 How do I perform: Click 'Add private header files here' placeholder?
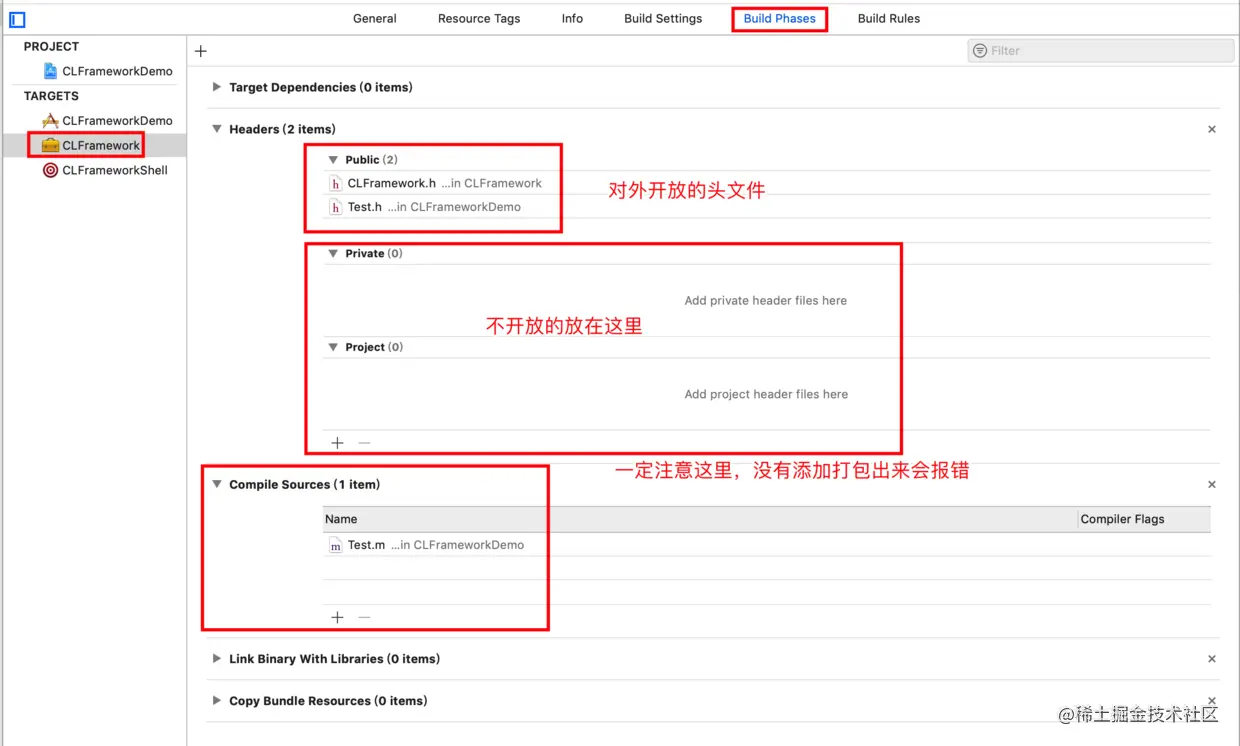coord(766,301)
